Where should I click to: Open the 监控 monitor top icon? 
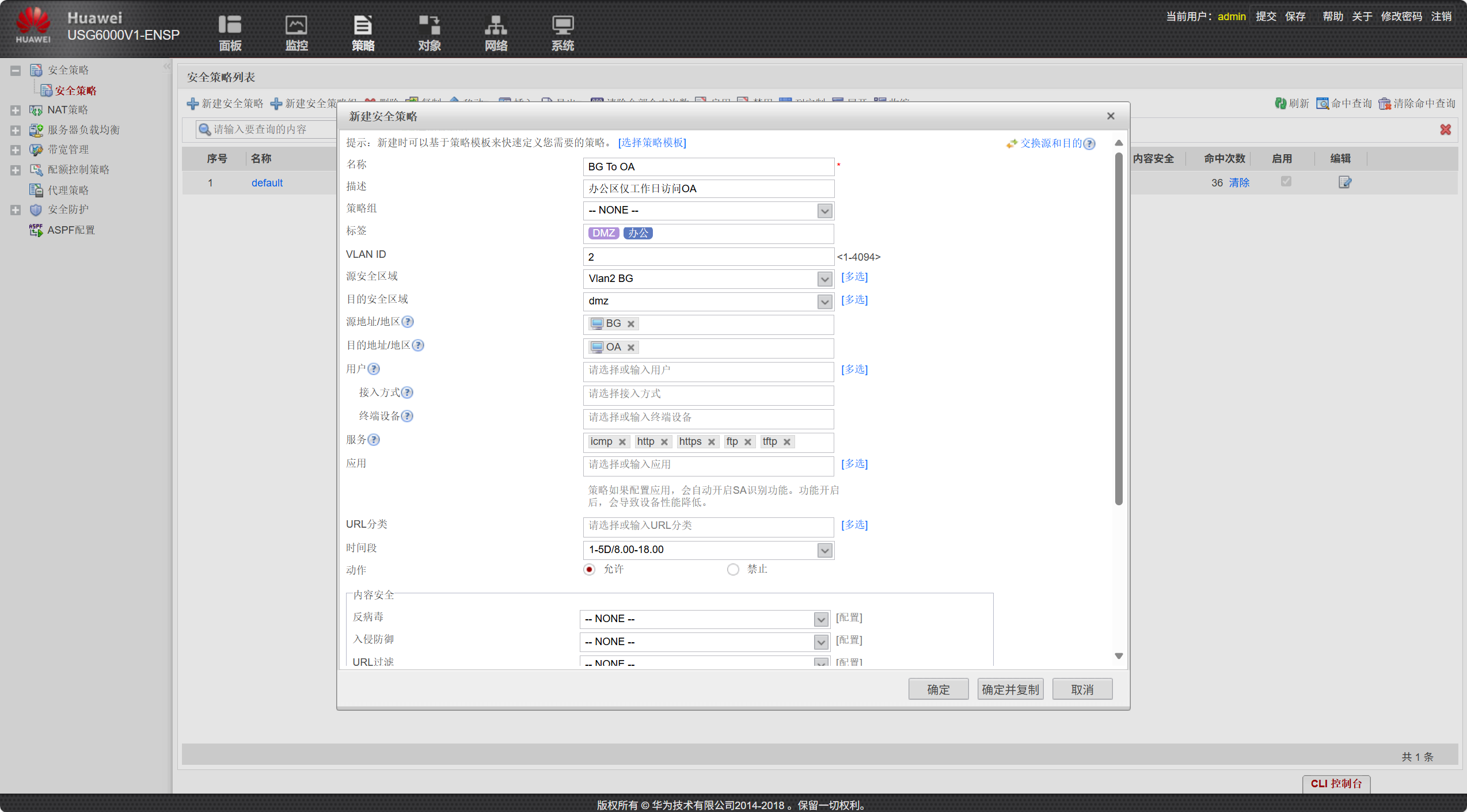pos(297,32)
